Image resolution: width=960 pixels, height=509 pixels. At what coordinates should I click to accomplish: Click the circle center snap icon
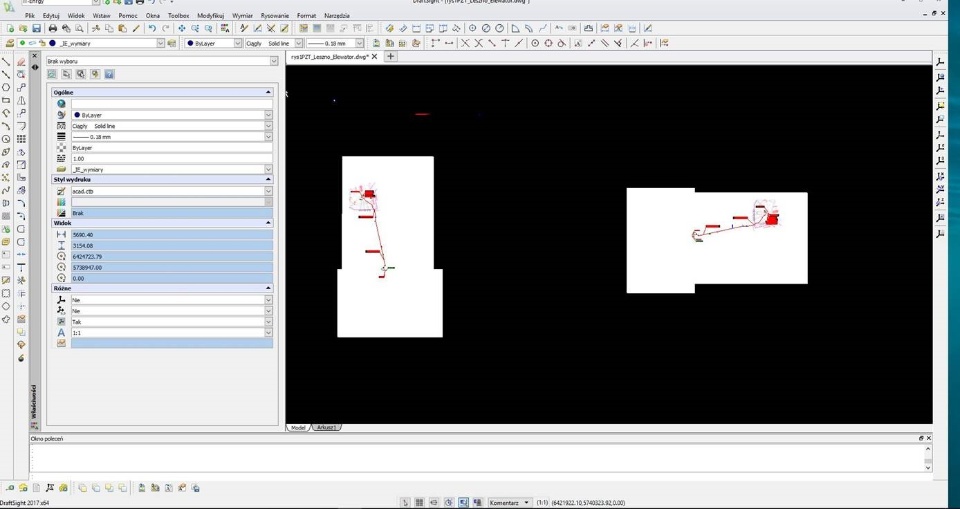tap(535, 43)
